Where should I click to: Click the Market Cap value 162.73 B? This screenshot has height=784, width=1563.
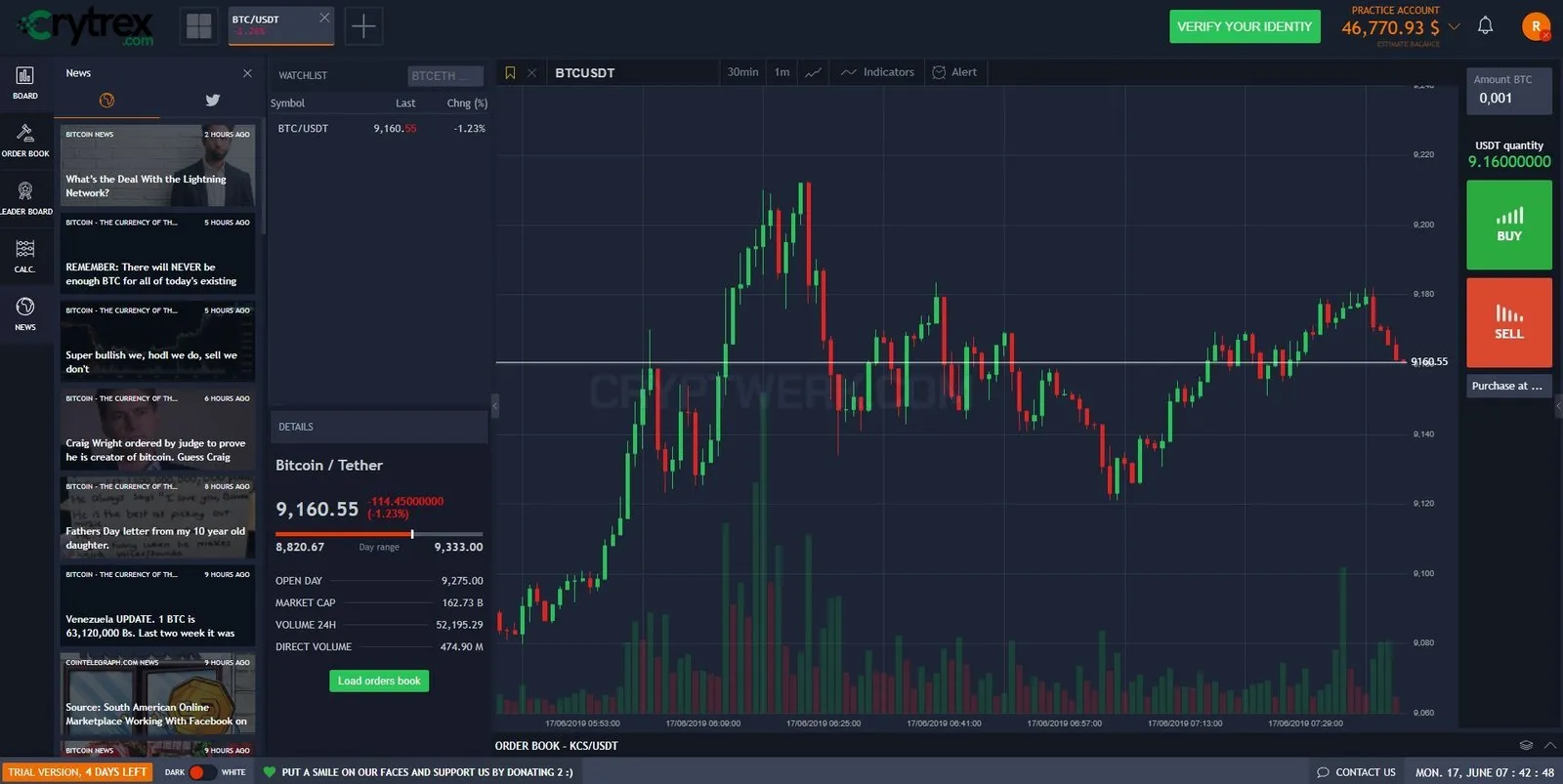coord(462,603)
